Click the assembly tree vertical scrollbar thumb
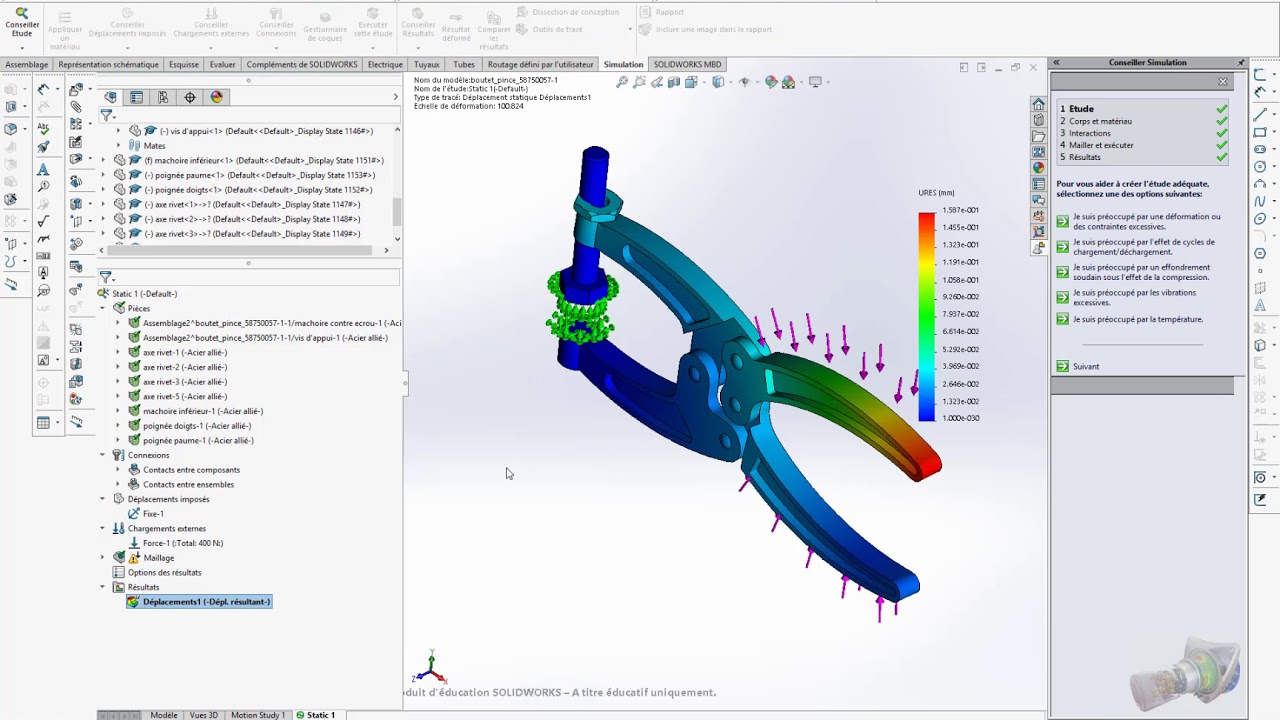 pyautogui.click(x=397, y=211)
